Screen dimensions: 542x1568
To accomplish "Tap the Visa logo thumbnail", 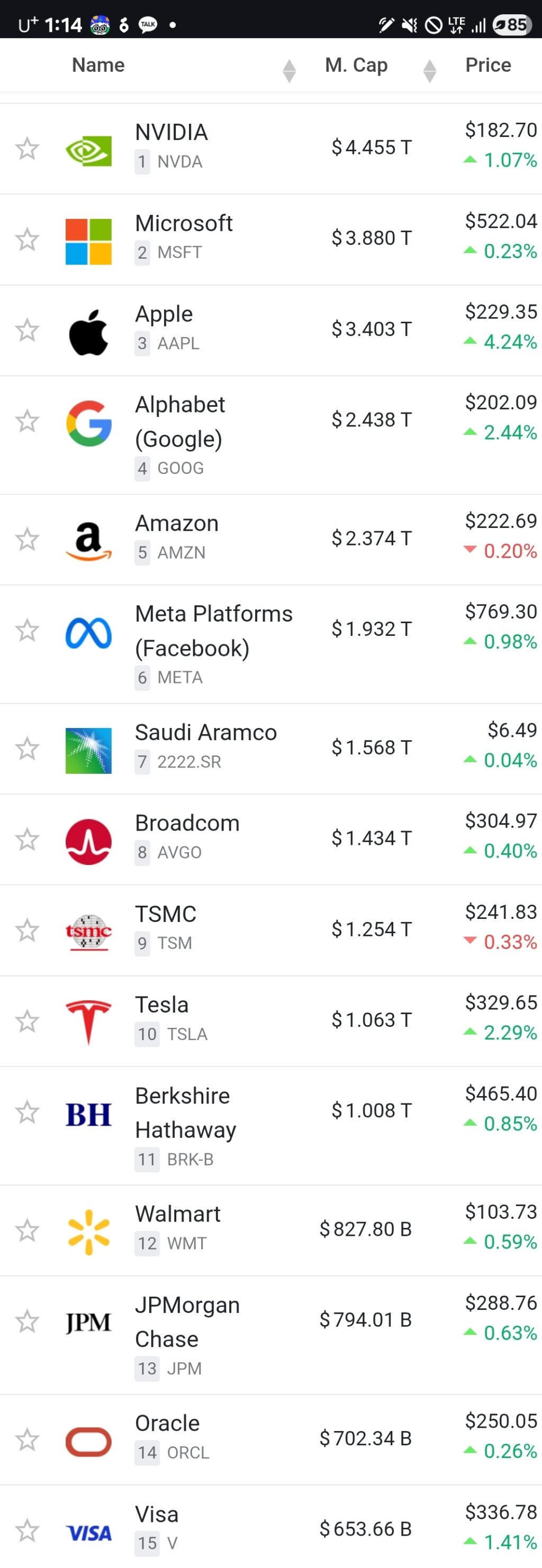I will click(88, 1532).
